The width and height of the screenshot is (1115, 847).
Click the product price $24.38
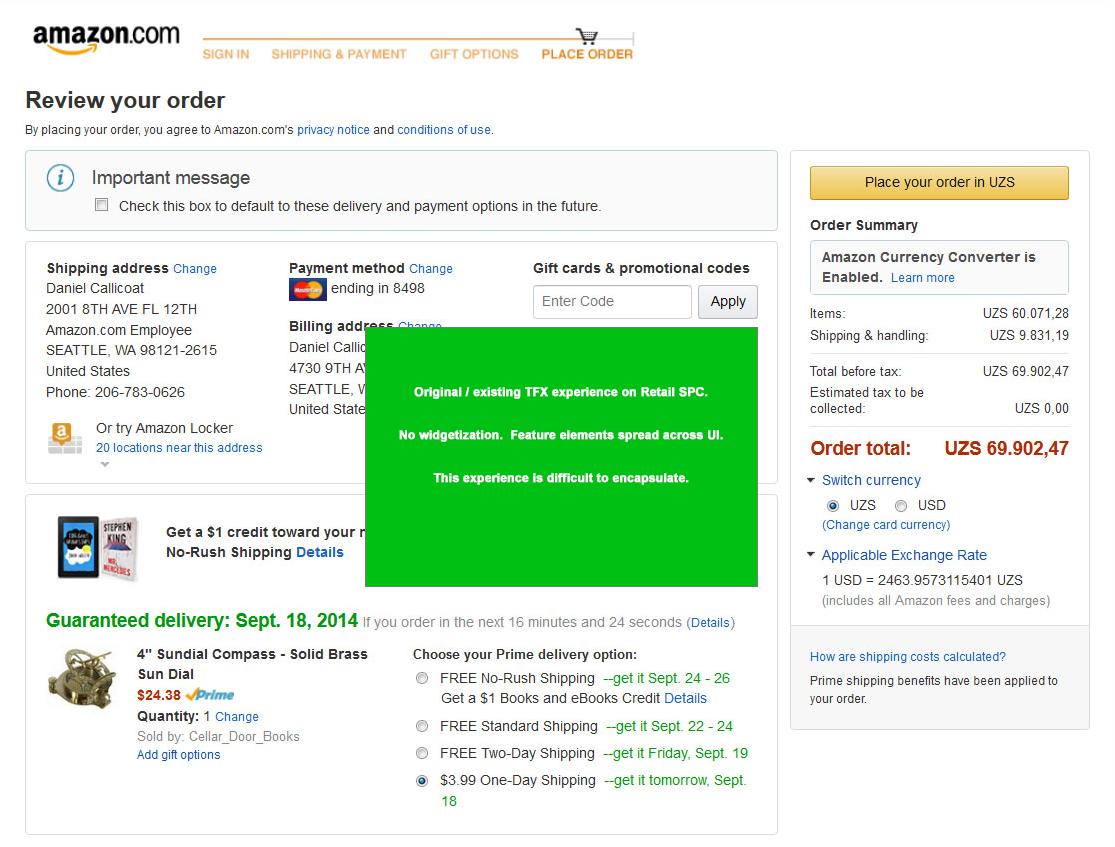[159, 696]
